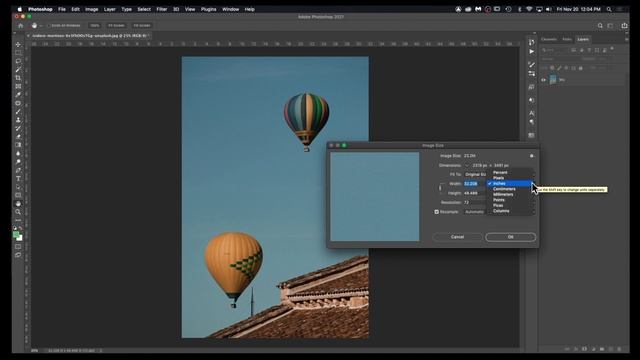Open Hand tool preset picker arrow
Screen dimensions: 640x360
pyautogui.click(x=41, y=26)
